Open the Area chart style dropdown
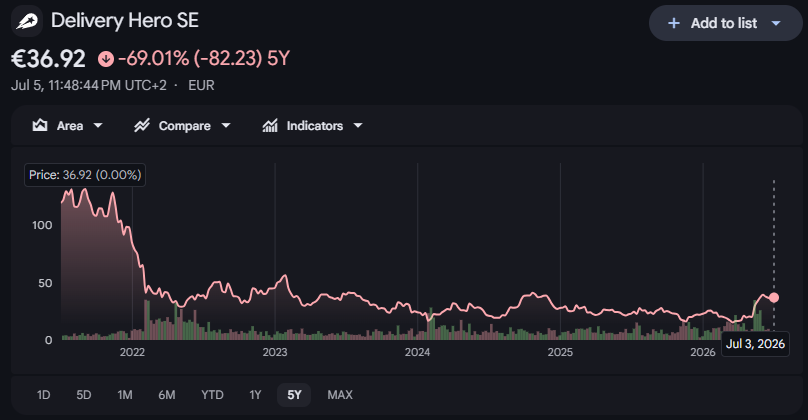This screenshot has height=420, width=808. tap(98, 125)
